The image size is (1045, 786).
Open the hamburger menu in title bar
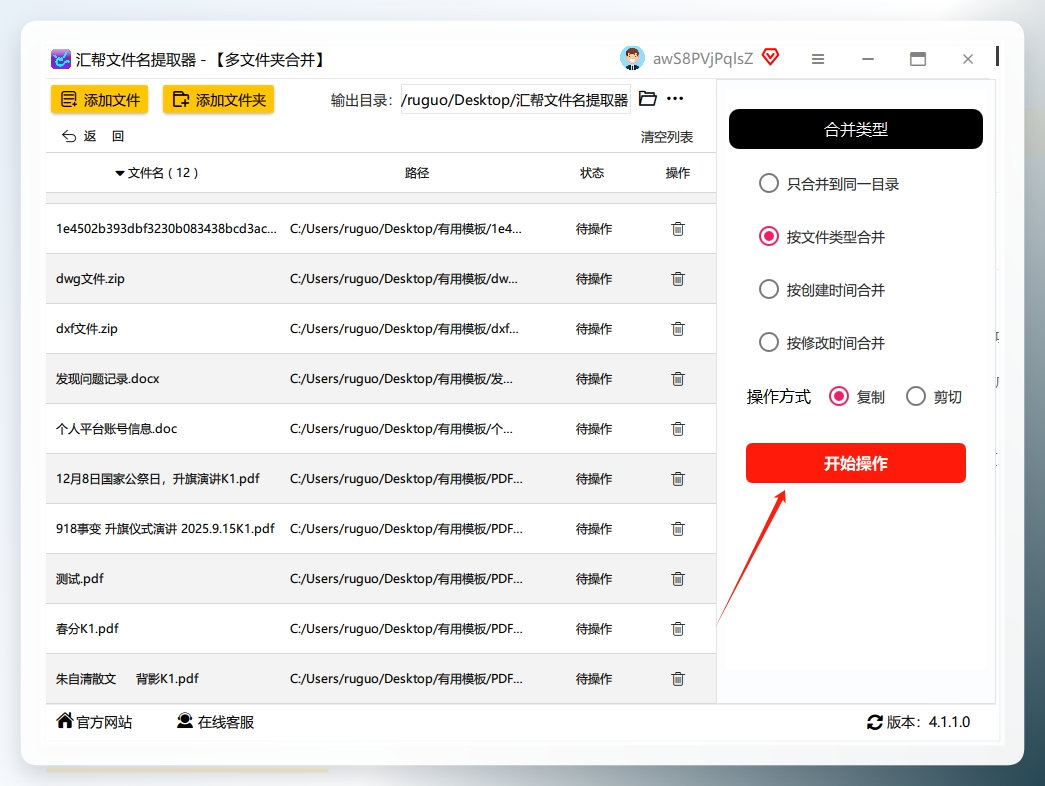coord(818,59)
